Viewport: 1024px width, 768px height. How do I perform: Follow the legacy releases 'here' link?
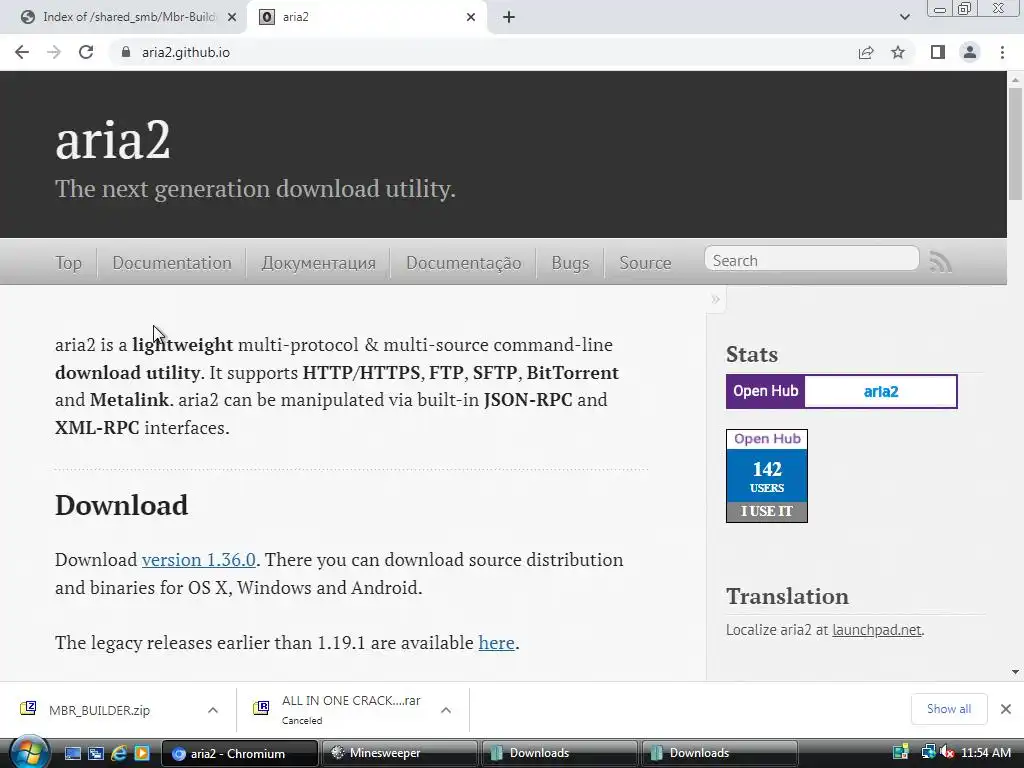click(496, 643)
